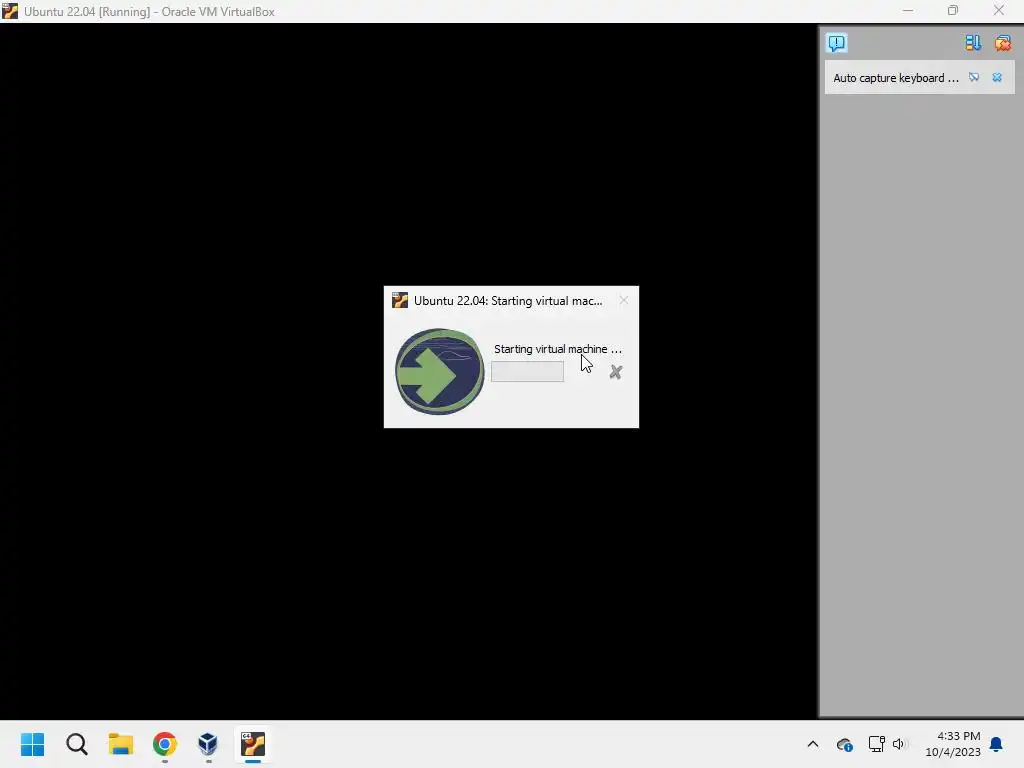
Task: Click the Starting virtual machine label
Action: 558,349
